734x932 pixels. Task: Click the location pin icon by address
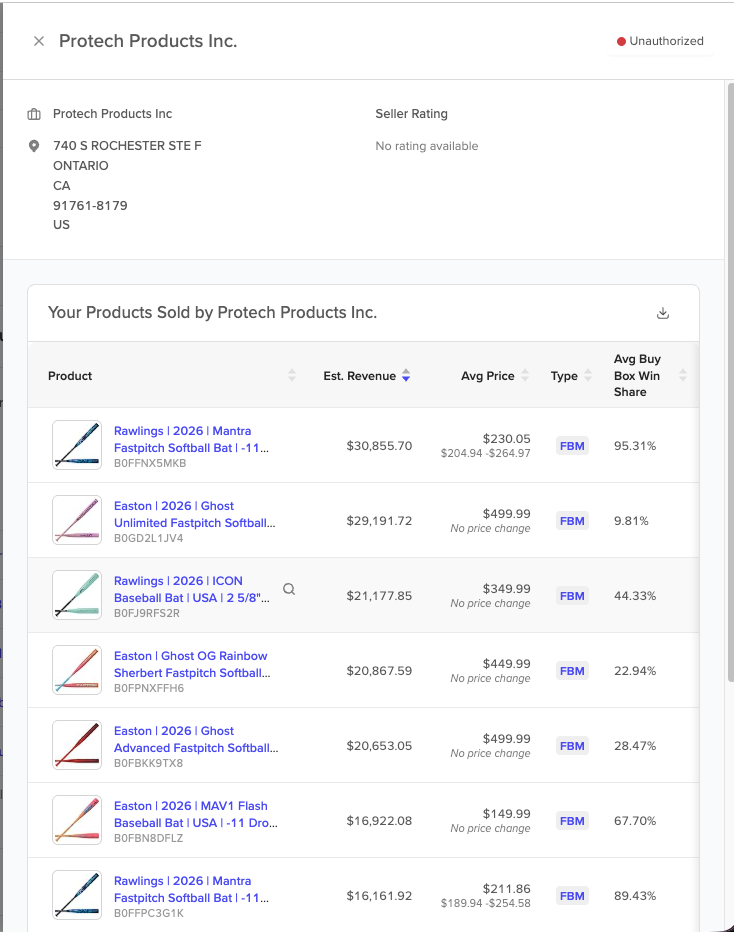(x=34, y=146)
